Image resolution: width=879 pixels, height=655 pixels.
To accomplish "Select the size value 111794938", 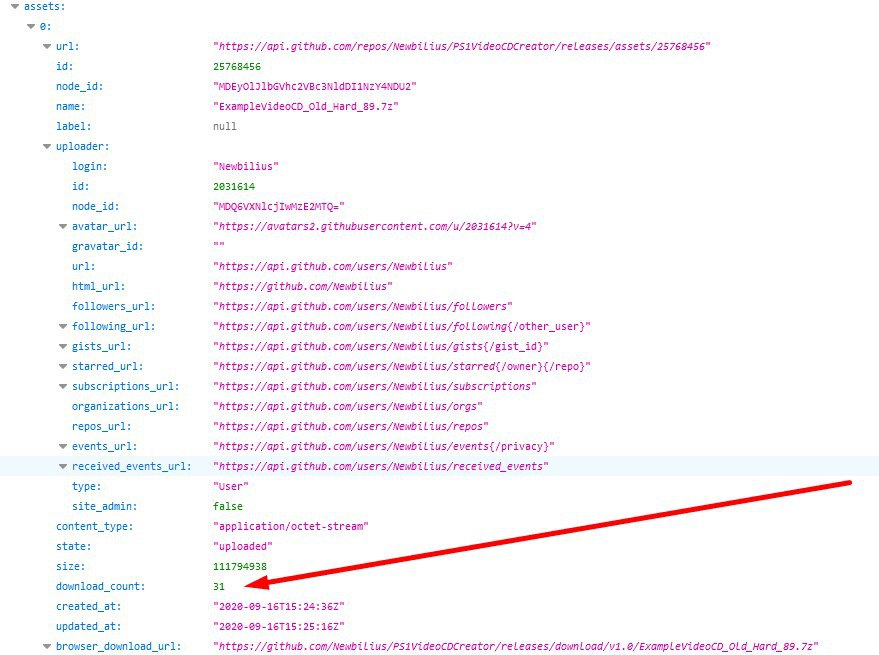I will [x=240, y=566].
